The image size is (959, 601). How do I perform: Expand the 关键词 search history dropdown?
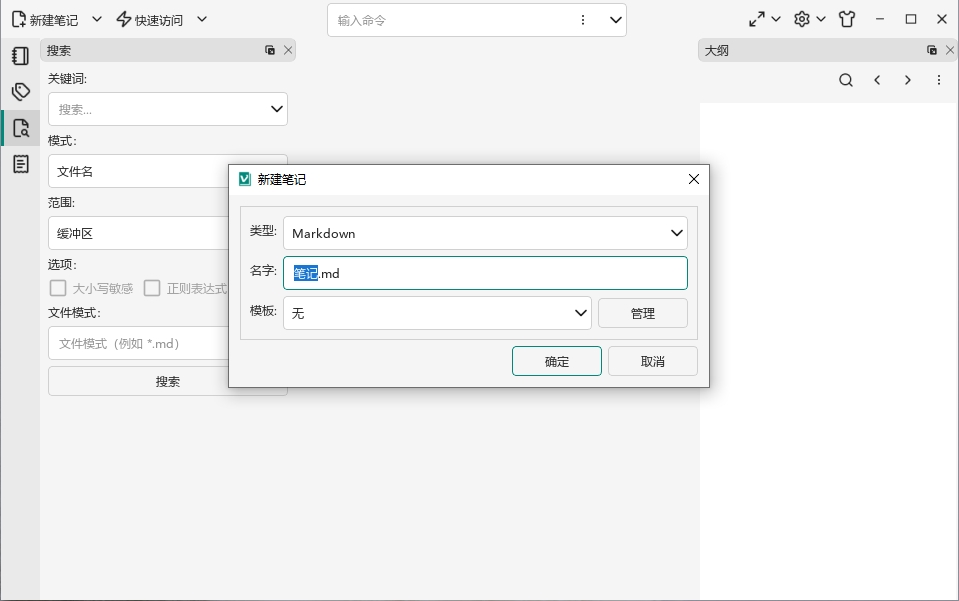click(276, 109)
